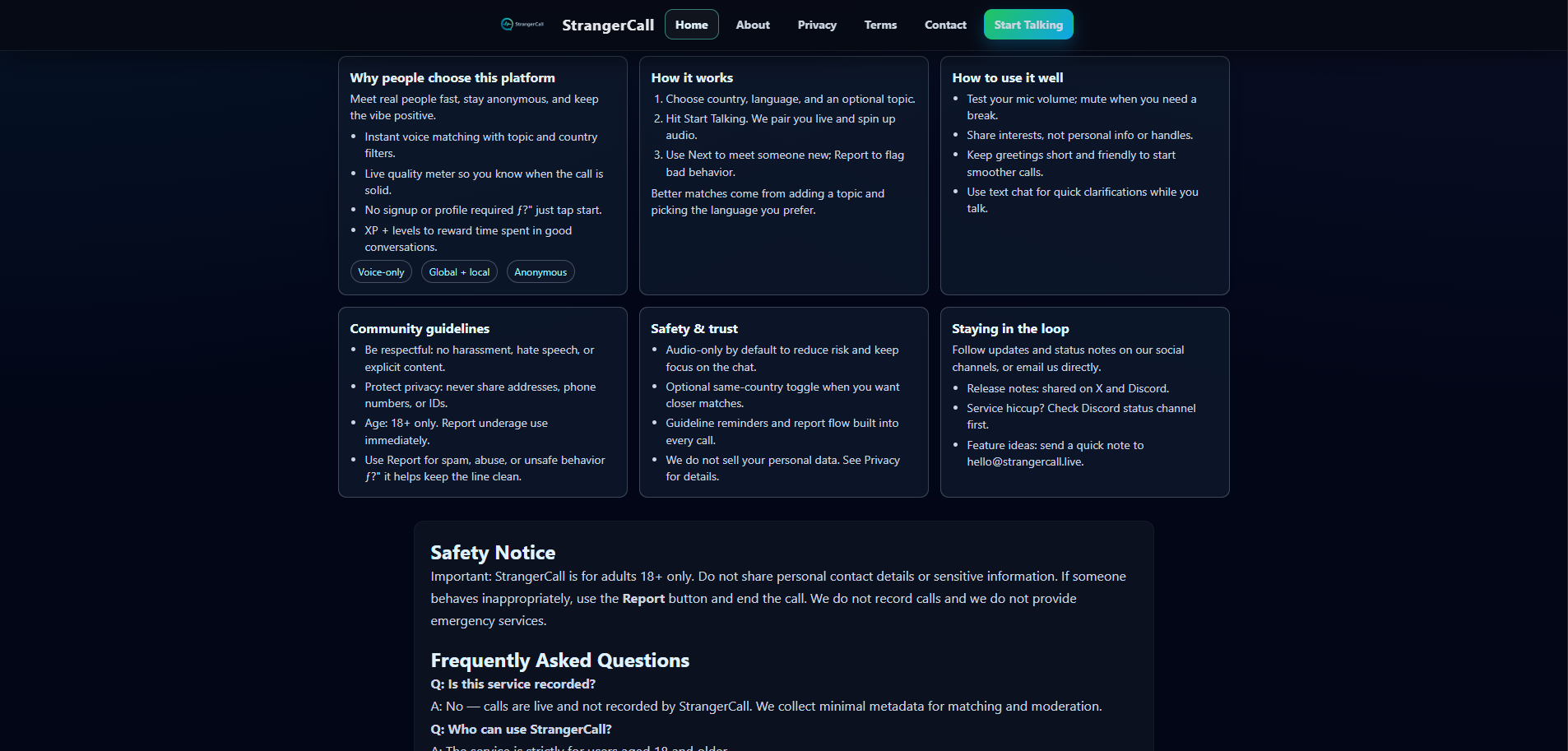The width and height of the screenshot is (1568, 751).
Task: Click 'Age: 18+ only' bullet
Action: tap(457, 432)
